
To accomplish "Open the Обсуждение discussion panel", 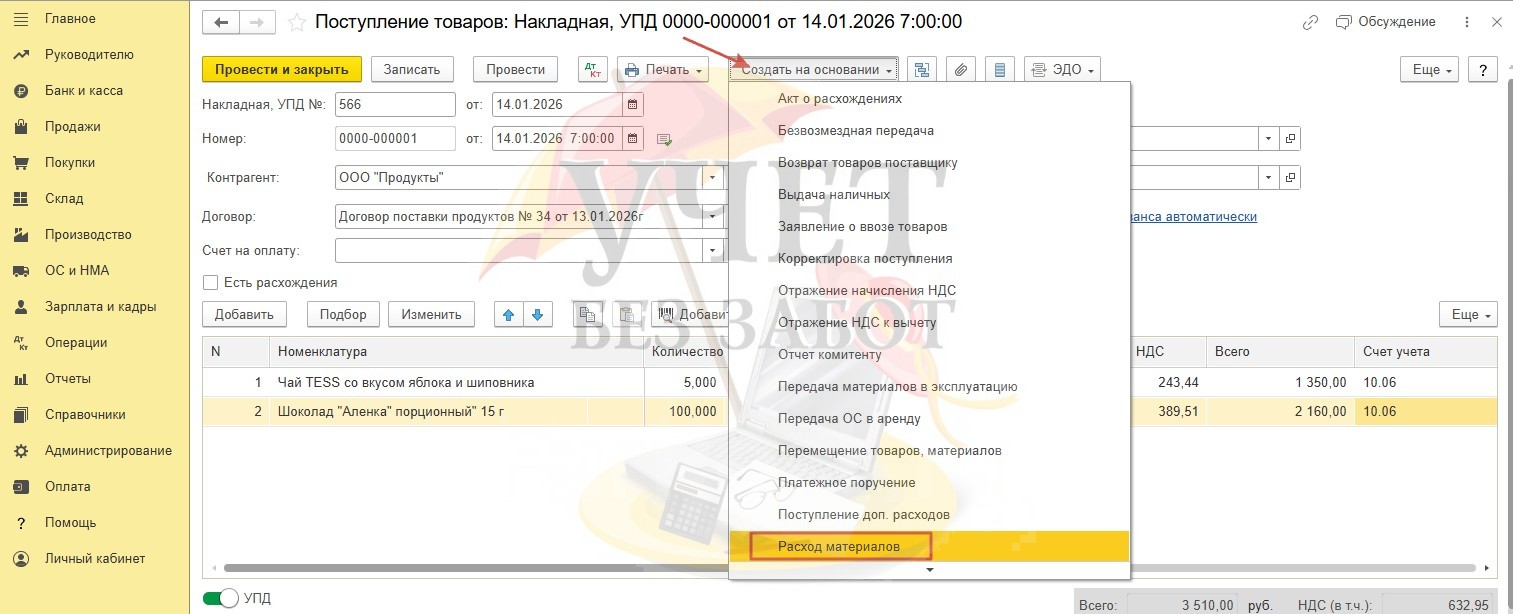I will tap(1386, 22).
